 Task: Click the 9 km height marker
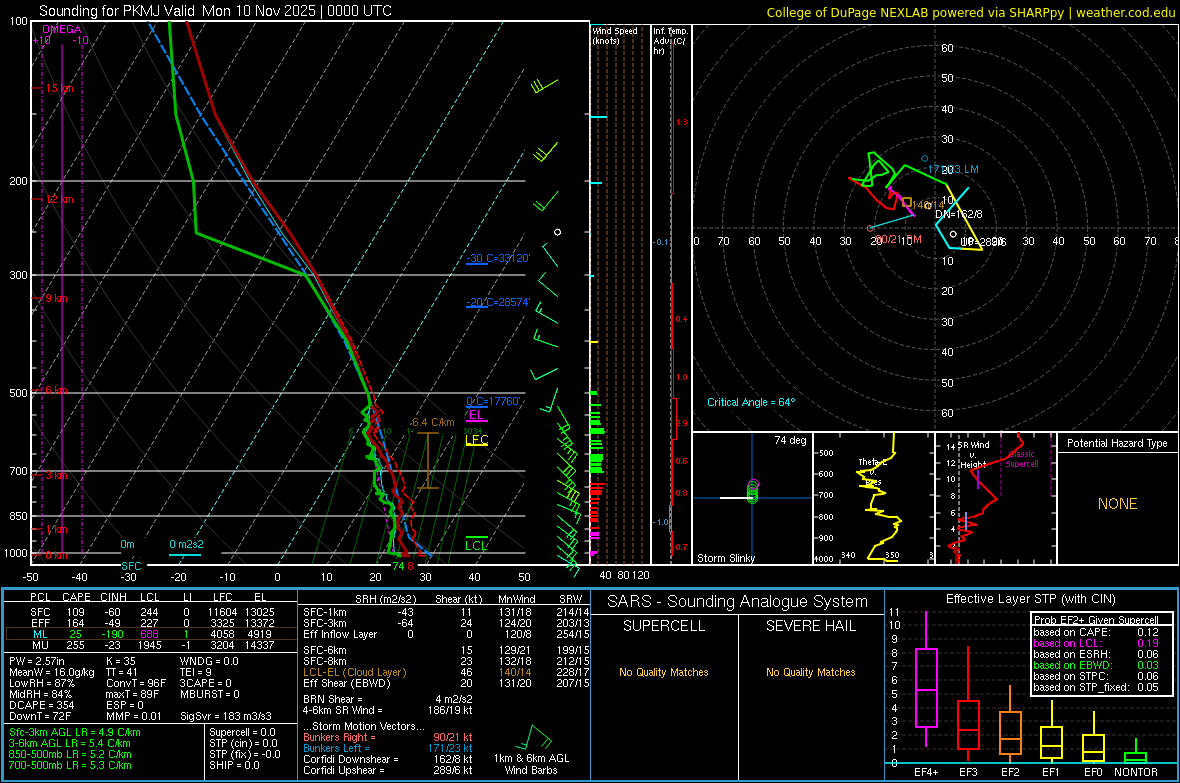pyautogui.click(x=56, y=298)
